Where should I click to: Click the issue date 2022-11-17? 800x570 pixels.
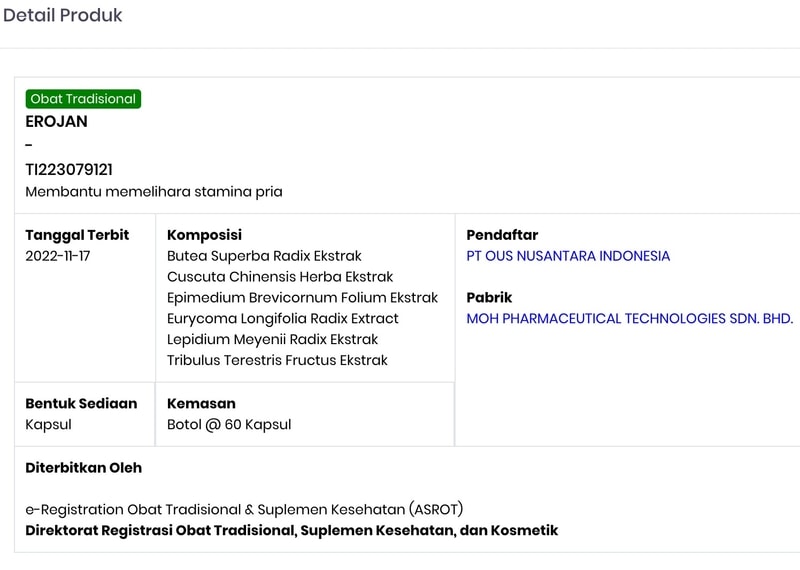pyautogui.click(x=58, y=256)
